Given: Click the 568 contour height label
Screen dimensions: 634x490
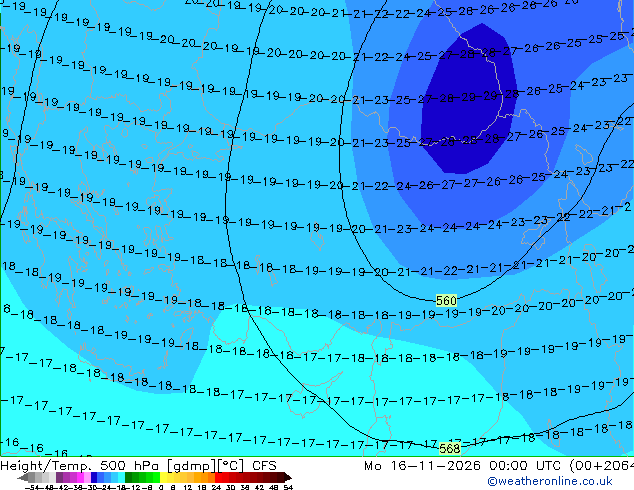Looking at the screenshot, I should (x=450, y=448).
